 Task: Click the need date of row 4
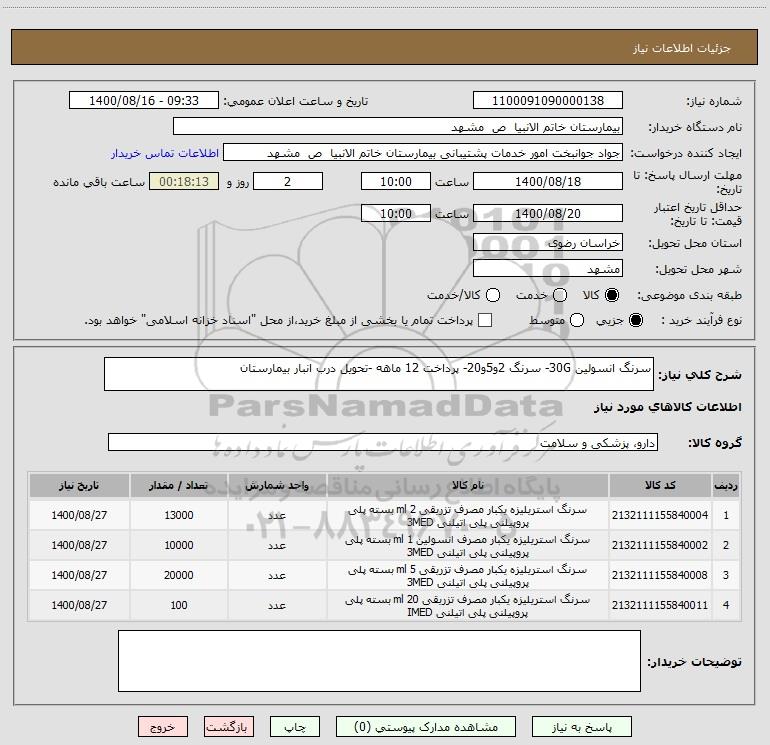(x=79, y=605)
